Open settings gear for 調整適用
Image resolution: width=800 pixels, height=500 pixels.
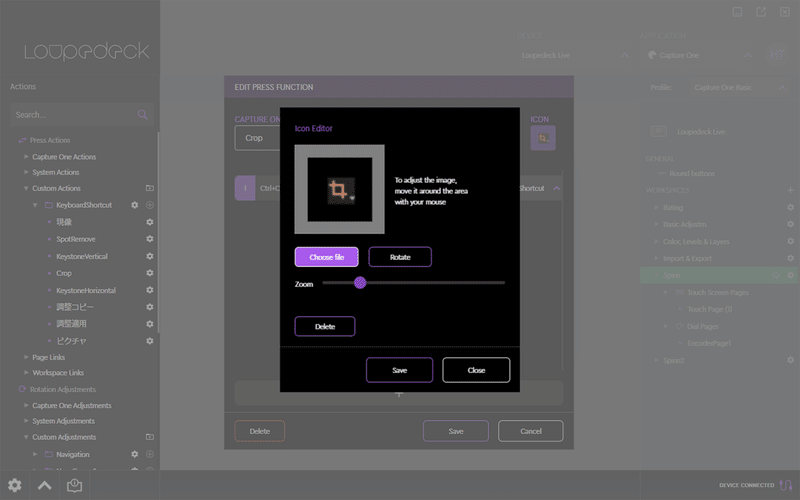(150, 324)
